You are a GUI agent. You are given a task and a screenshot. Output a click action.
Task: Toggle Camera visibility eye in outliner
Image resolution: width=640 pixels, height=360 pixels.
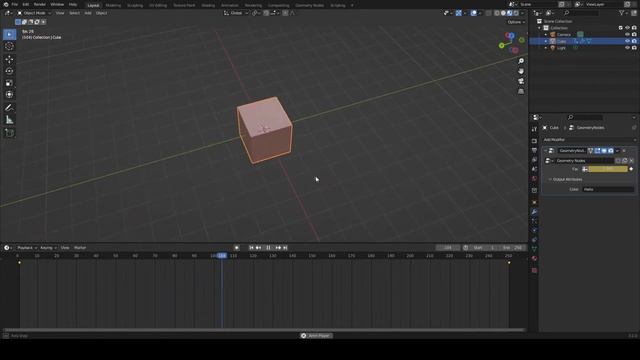(x=627, y=34)
